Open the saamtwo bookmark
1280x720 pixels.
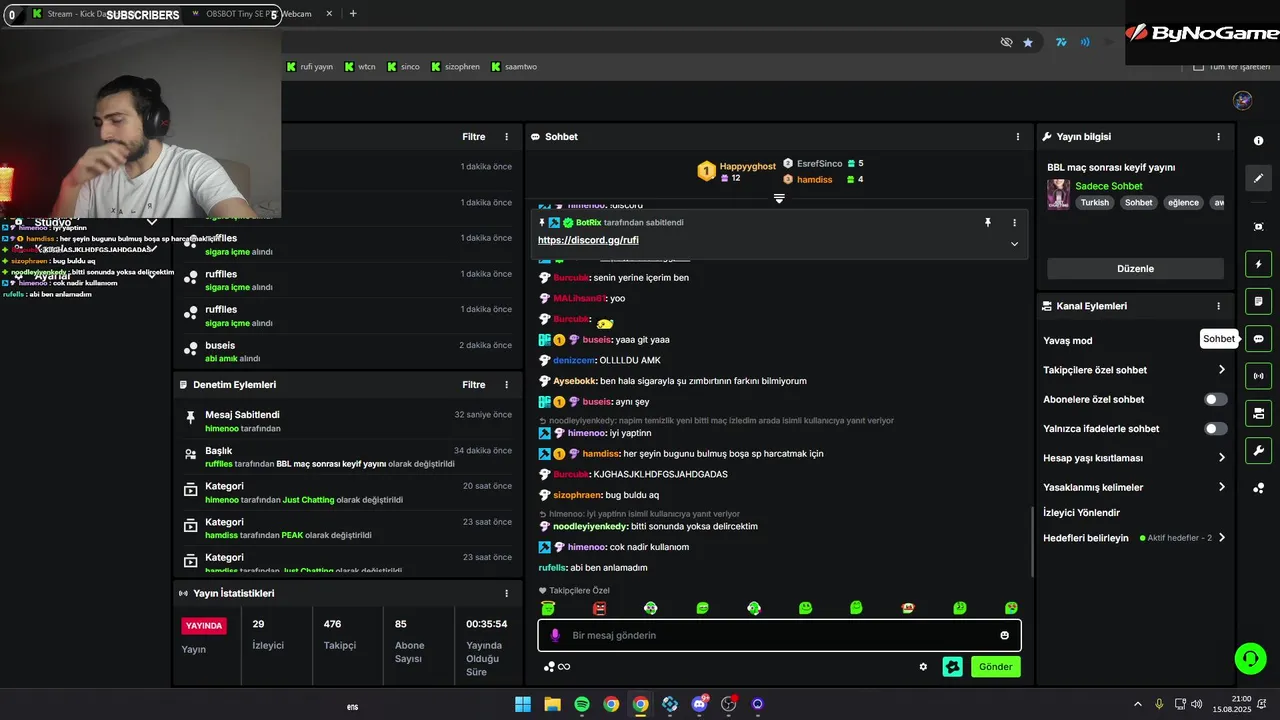[x=514, y=67]
